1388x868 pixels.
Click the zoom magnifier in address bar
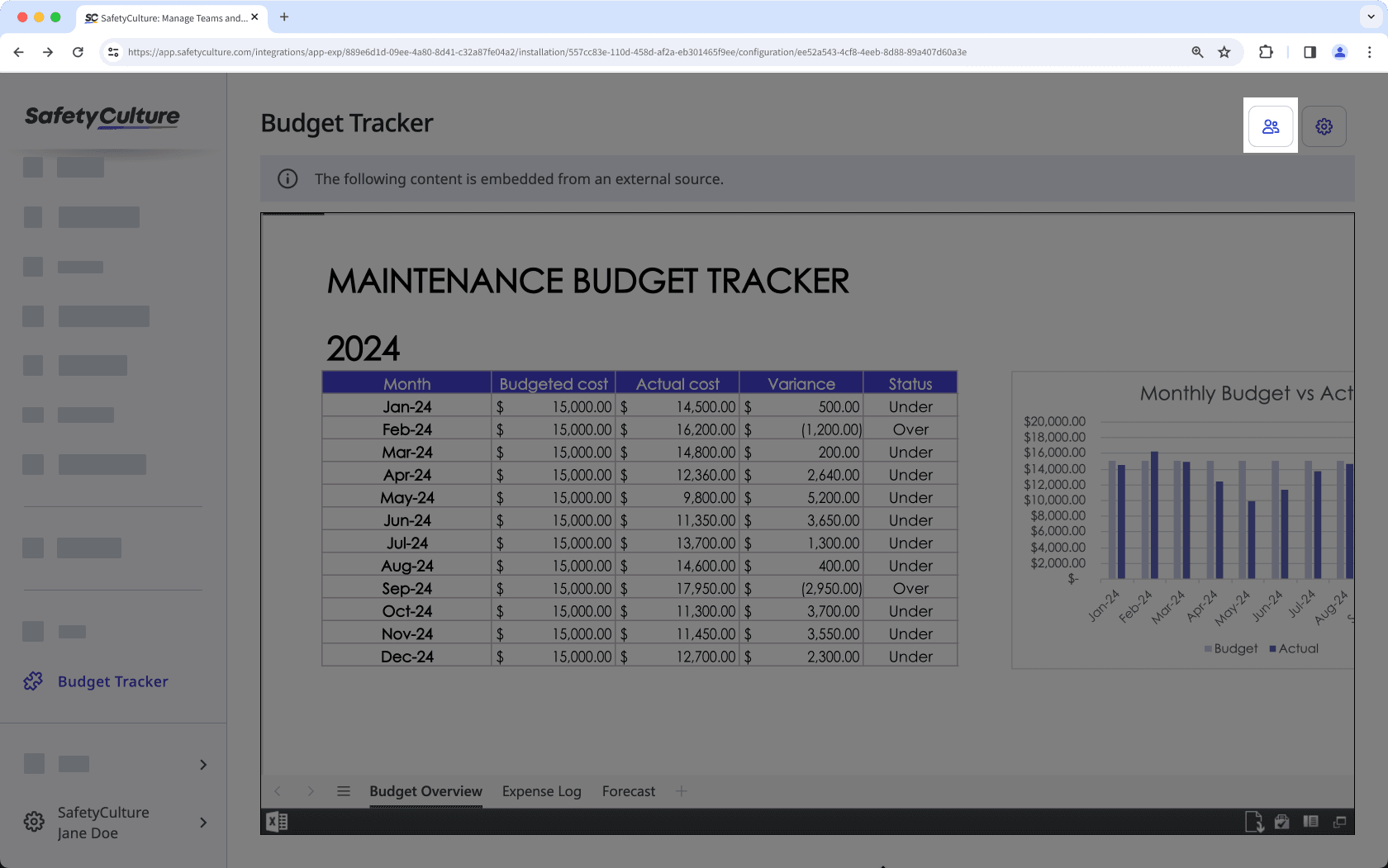coord(1197,52)
